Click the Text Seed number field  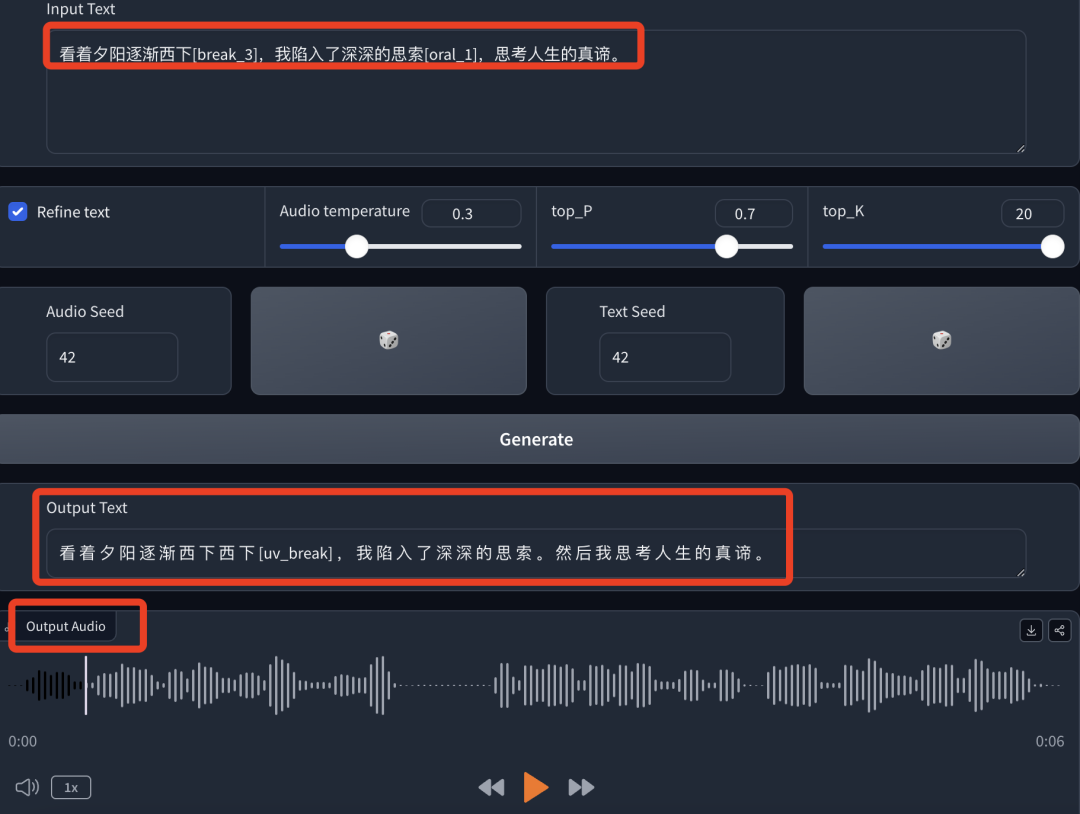665,357
